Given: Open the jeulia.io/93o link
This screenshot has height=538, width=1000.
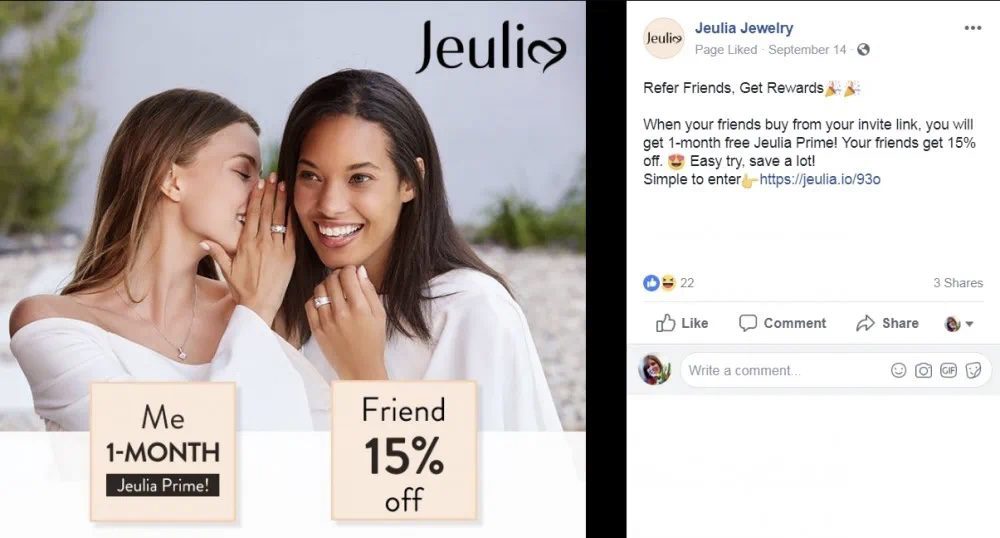Looking at the screenshot, I should tap(820, 179).
